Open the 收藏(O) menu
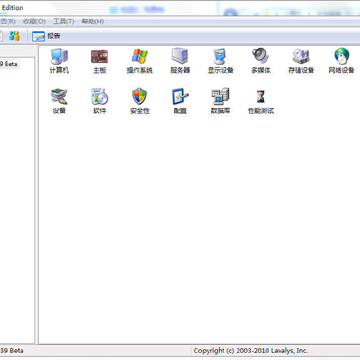 pyautogui.click(x=34, y=22)
